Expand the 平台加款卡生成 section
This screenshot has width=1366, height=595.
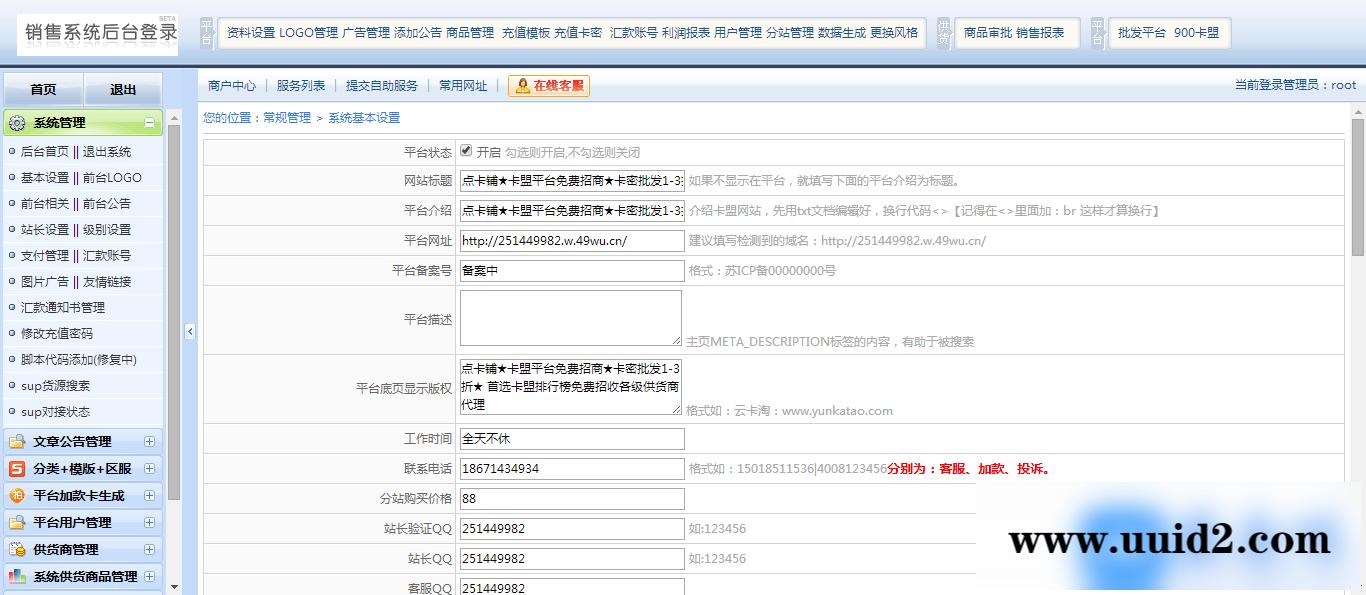click(x=150, y=494)
